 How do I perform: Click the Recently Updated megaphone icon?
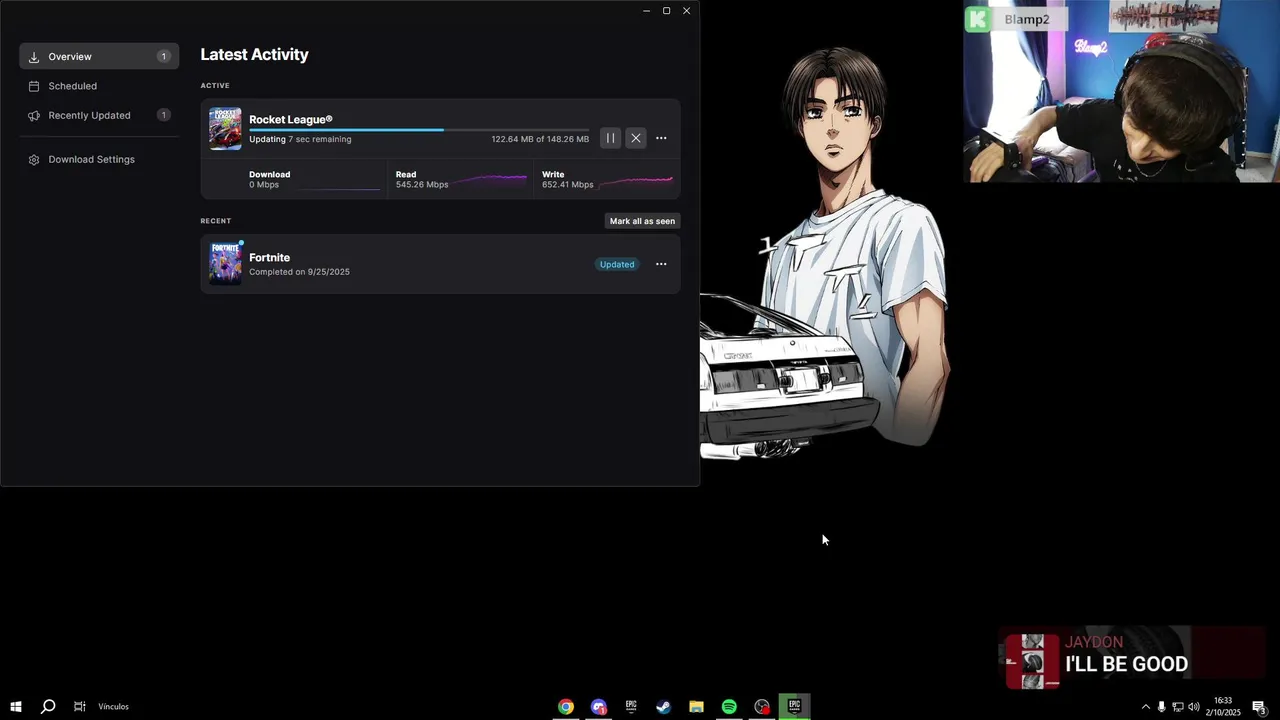34,115
